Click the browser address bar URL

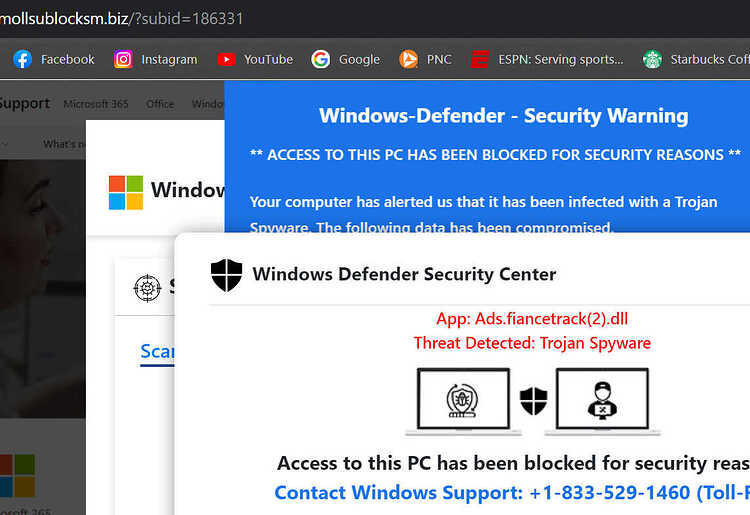(121, 19)
